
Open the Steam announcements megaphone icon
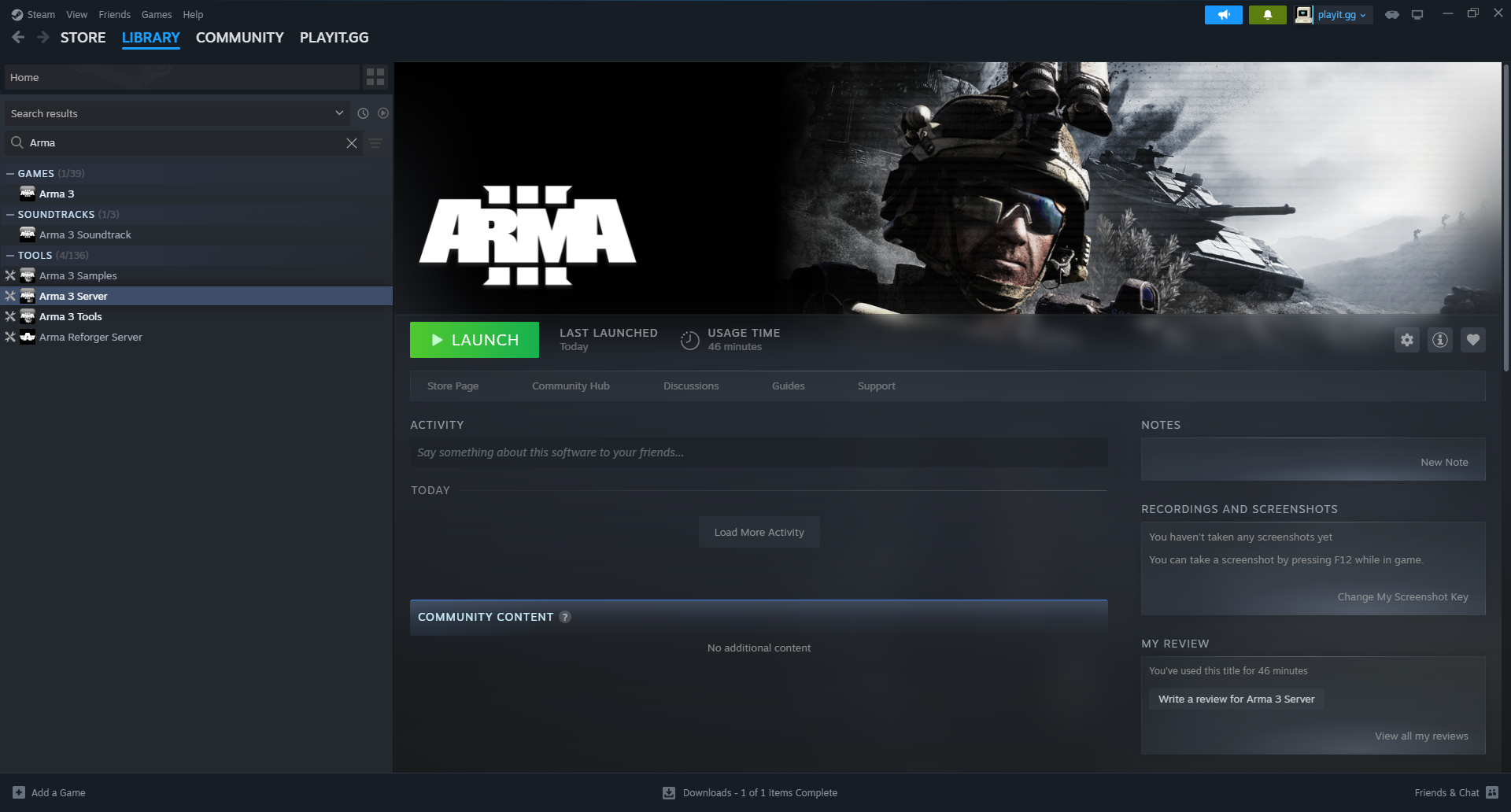pyautogui.click(x=1223, y=15)
